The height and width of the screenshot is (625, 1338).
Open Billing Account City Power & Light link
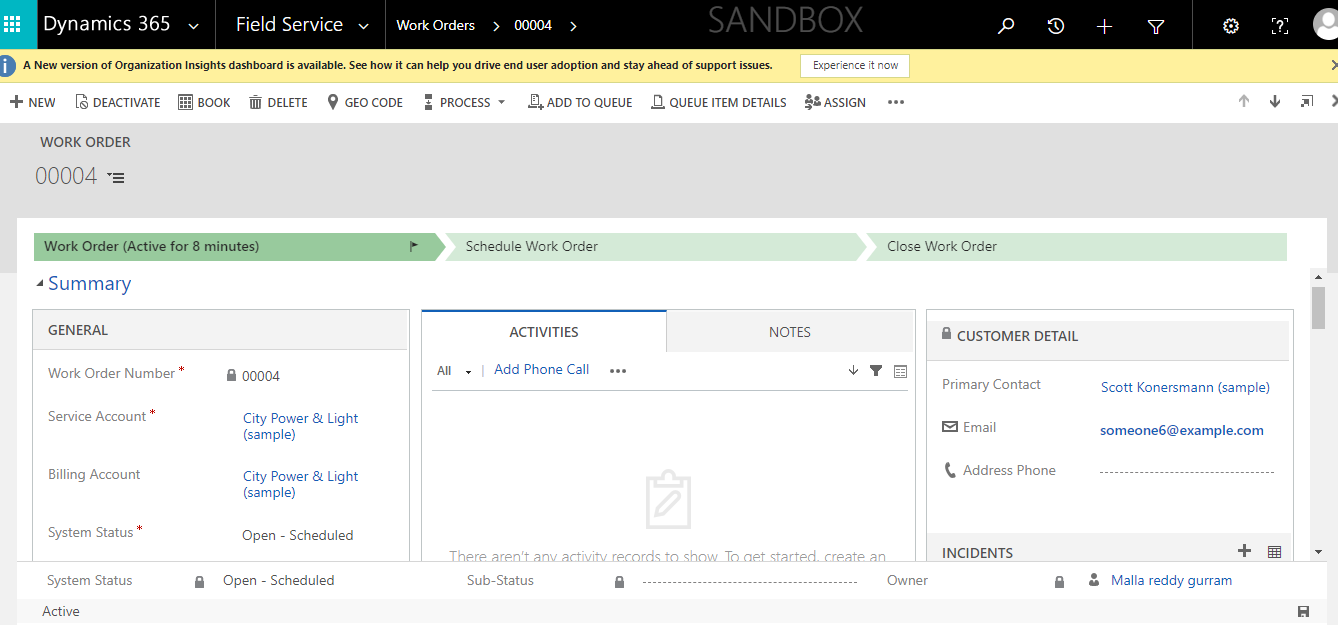tap(301, 484)
